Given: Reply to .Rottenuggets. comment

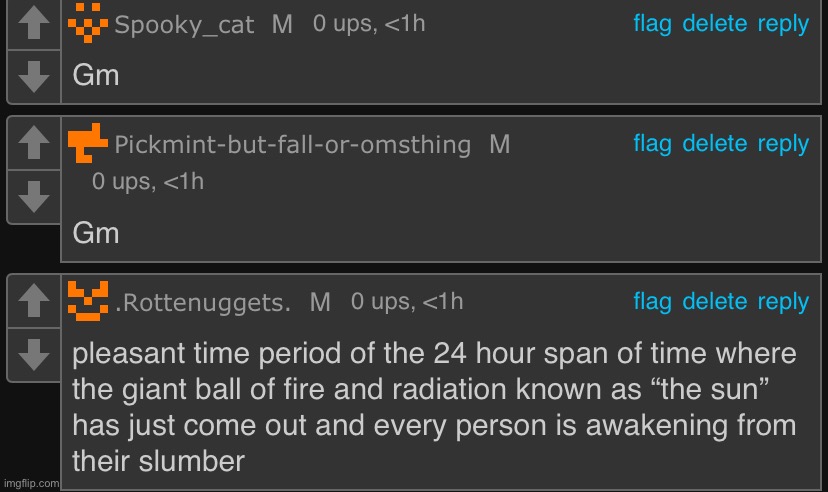Looking at the screenshot, I should pos(783,301).
